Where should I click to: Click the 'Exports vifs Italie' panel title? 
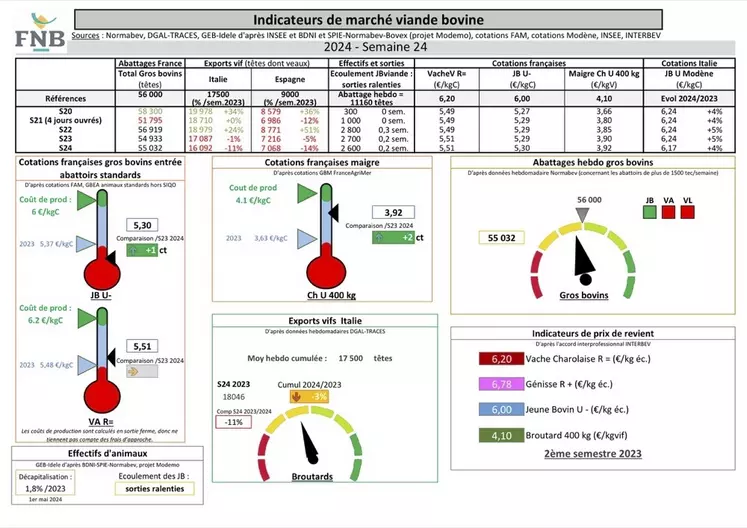tap(325, 321)
